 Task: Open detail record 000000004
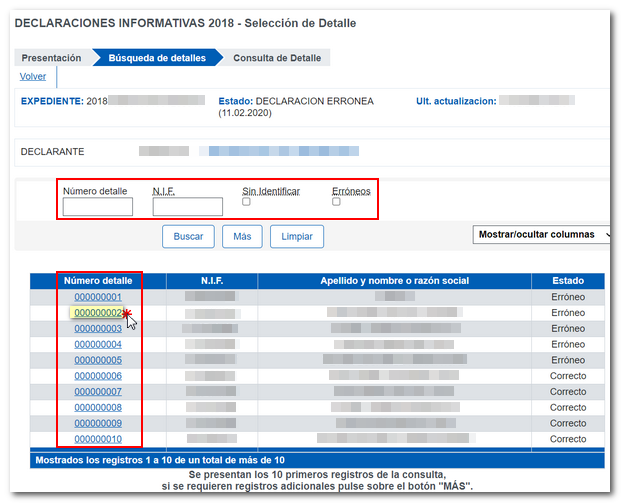pyautogui.click(x=98, y=344)
